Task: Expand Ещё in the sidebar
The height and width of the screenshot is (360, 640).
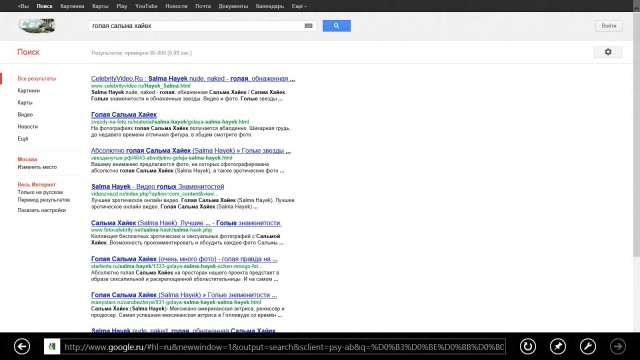Action: pos(23,138)
